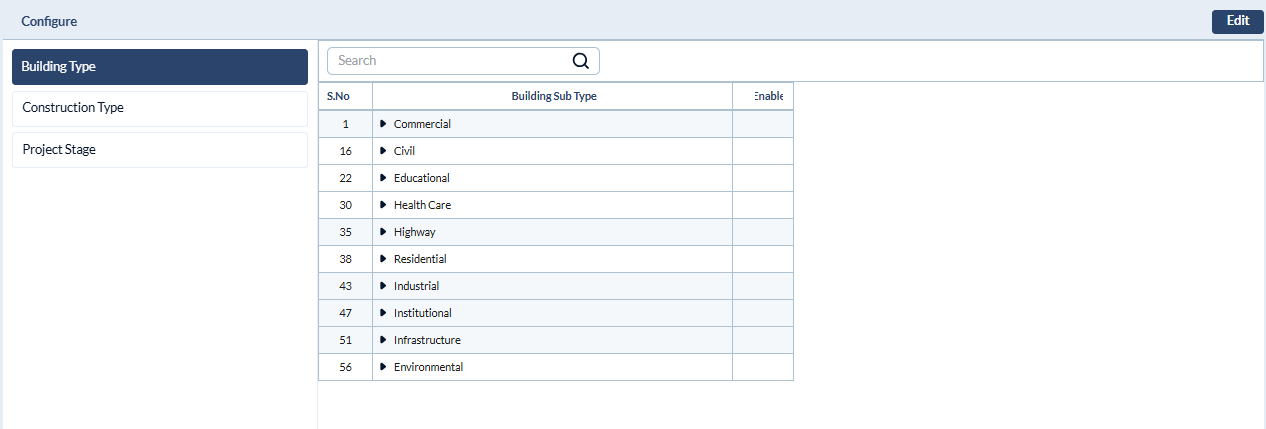Switch to Construction Type tab
The image size is (1266, 429).
click(x=160, y=108)
